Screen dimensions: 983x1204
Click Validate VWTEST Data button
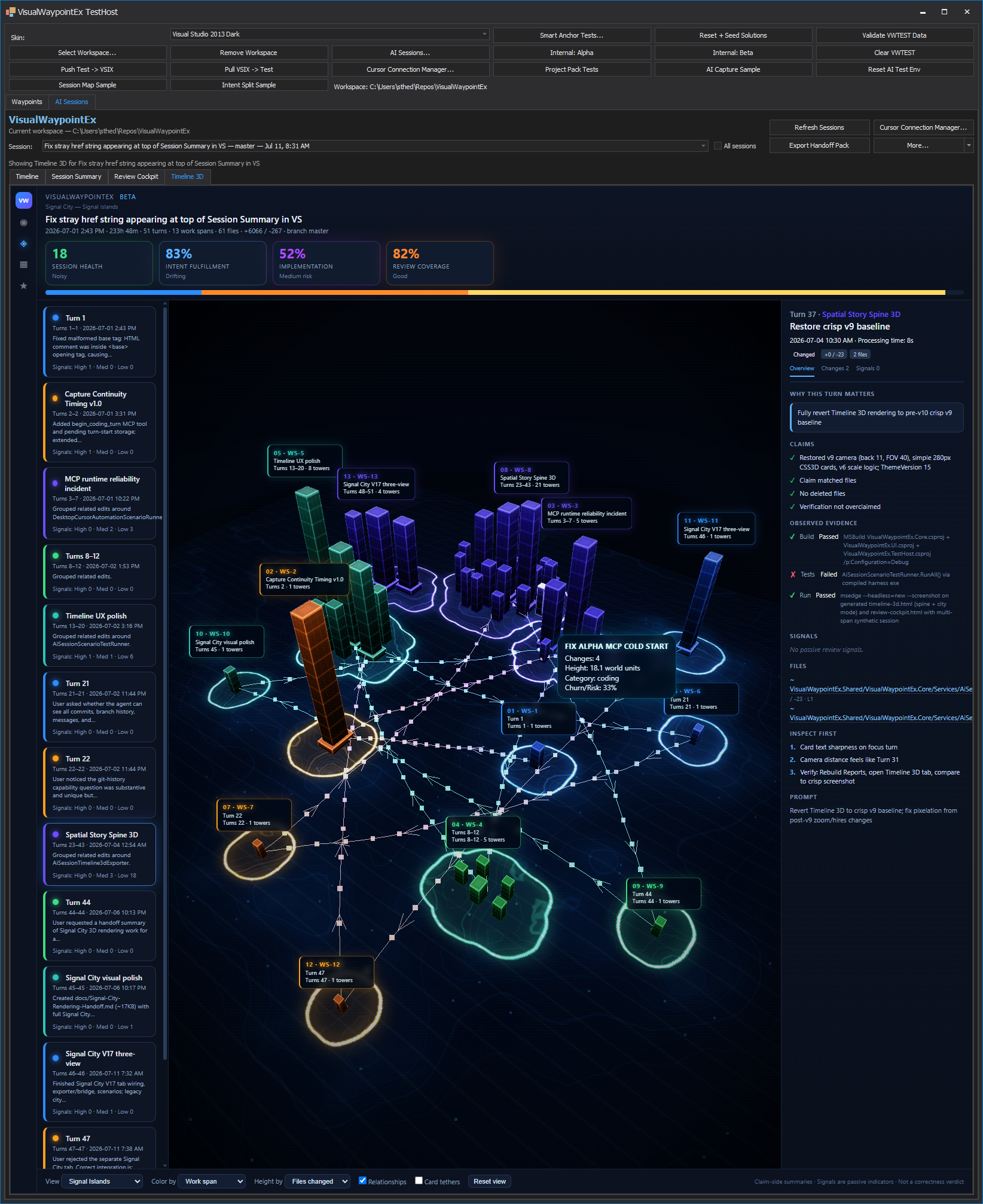click(x=895, y=35)
